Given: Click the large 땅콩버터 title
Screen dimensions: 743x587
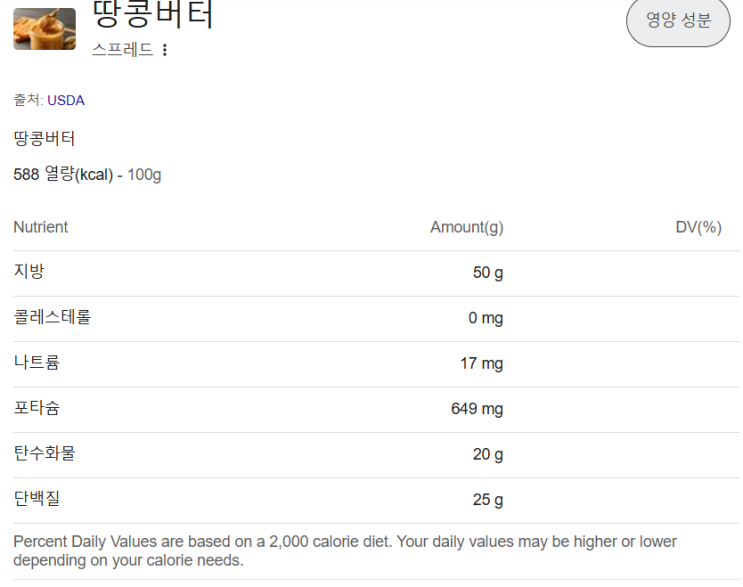Looking at the screenshot, I should point(152,14).
